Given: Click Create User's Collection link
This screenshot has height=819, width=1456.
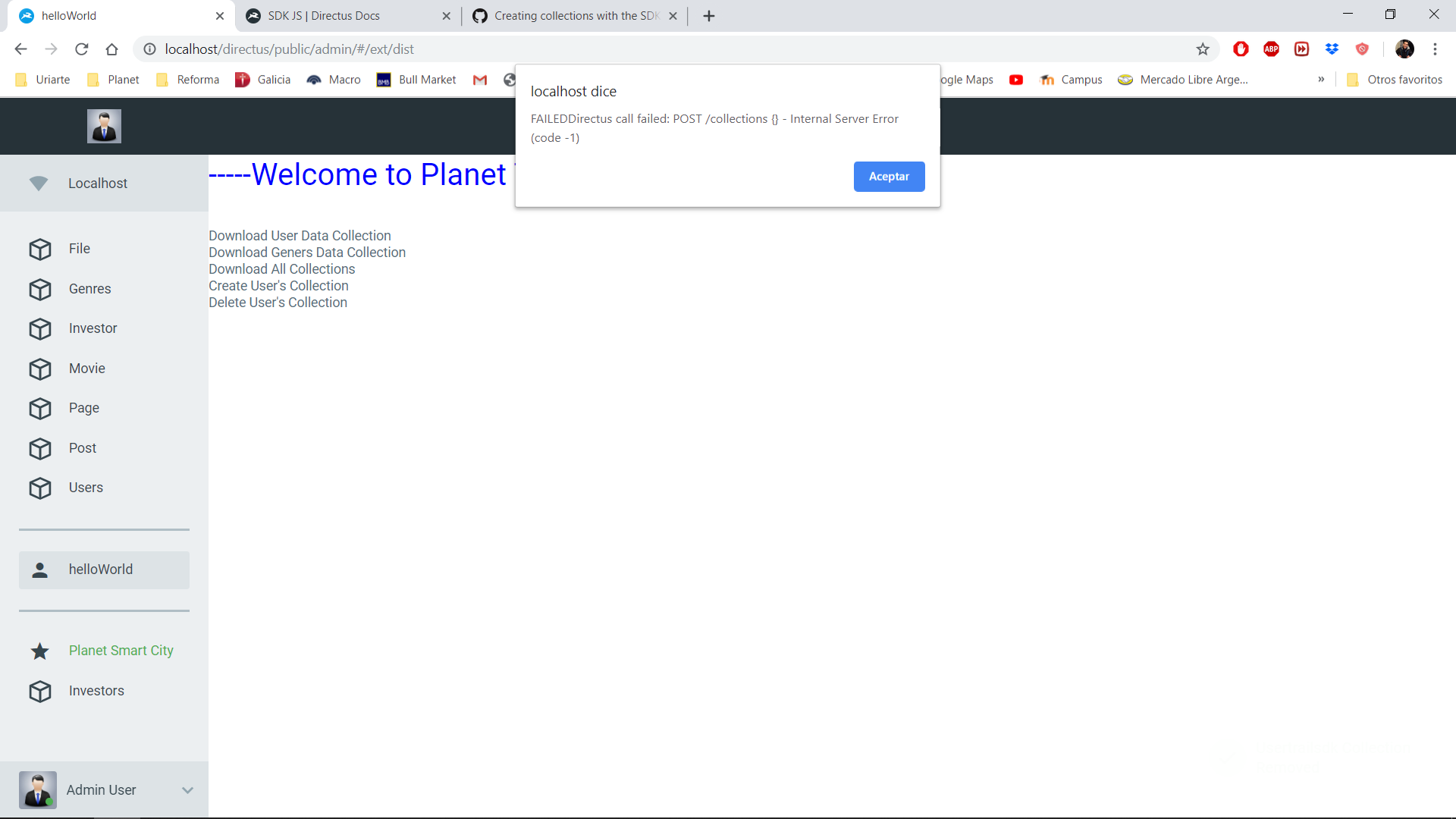Looking at the screenshot, I should tap(278, 286).
